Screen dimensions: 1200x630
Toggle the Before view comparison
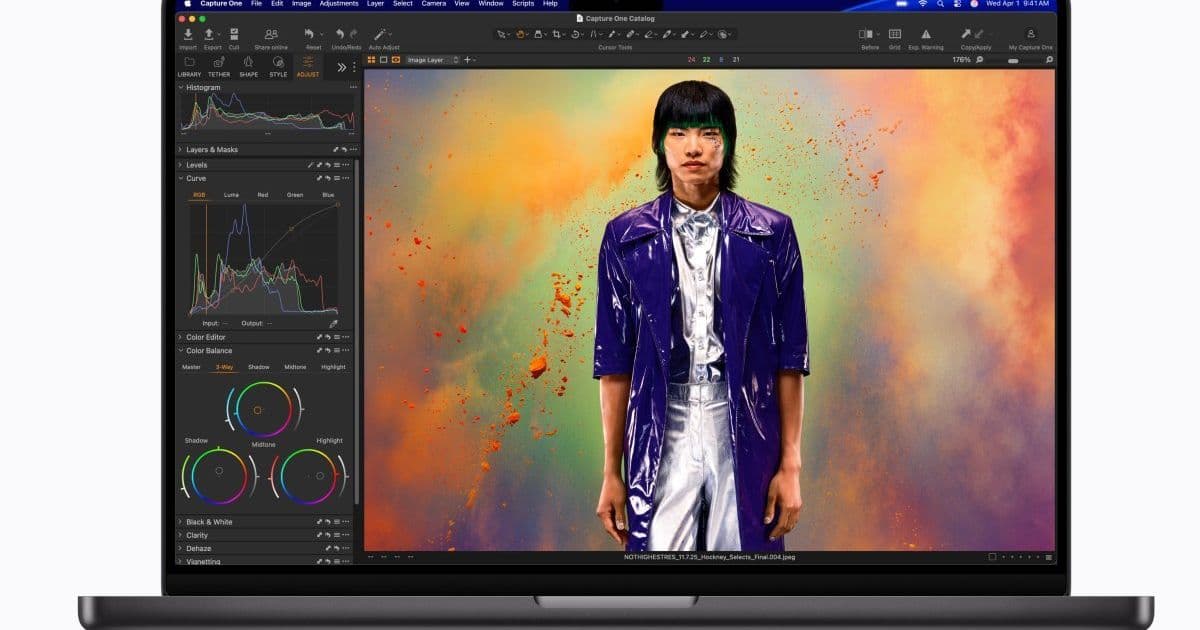pos(868,34)
